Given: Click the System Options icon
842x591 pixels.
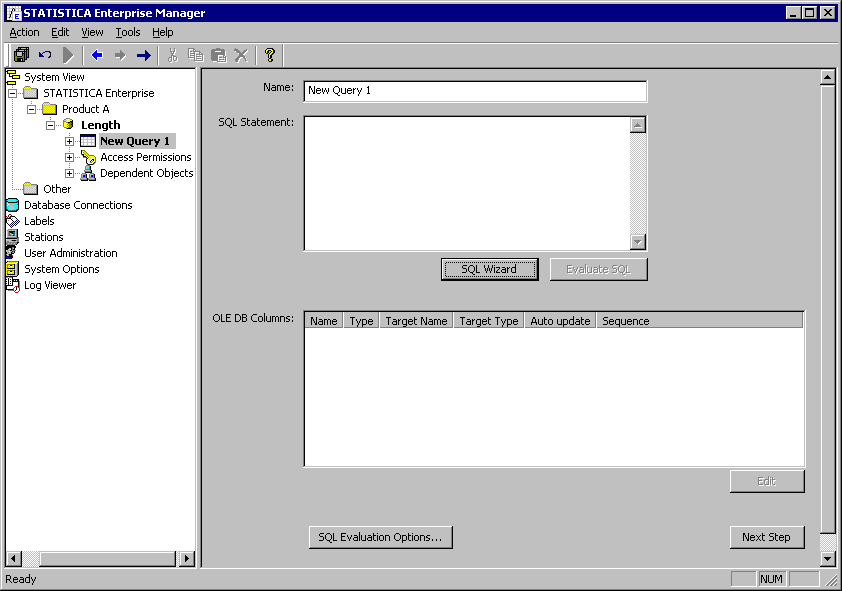Looking at the screenshot, I should (12, 269).
